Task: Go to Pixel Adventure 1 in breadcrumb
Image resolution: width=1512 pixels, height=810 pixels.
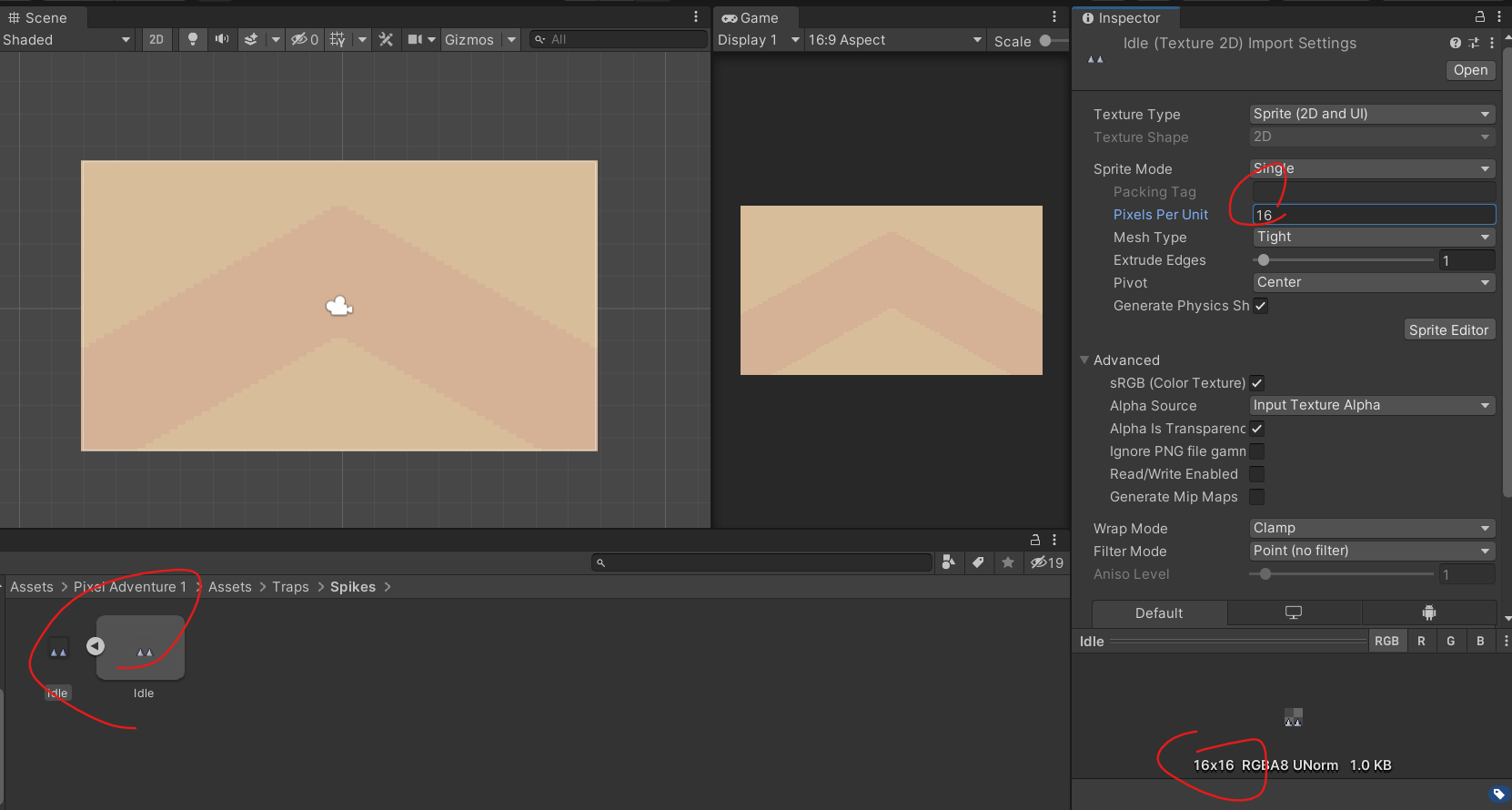Action: 129,587
